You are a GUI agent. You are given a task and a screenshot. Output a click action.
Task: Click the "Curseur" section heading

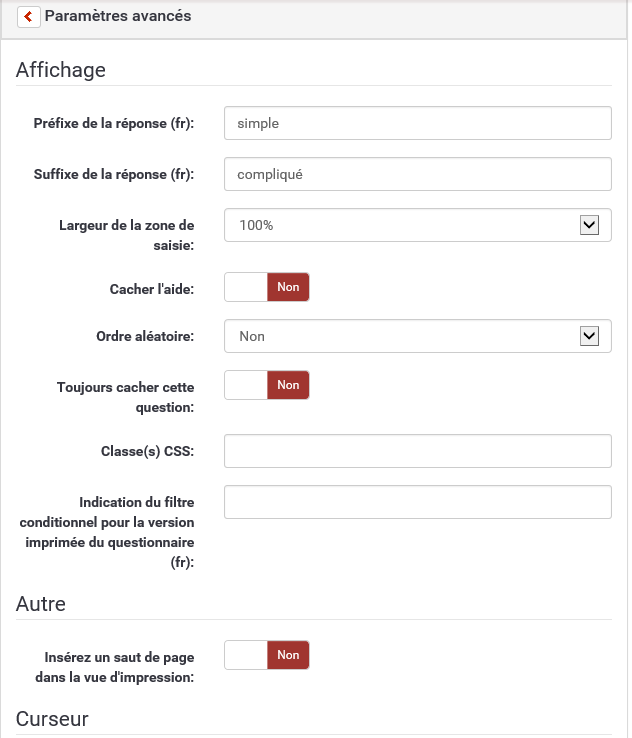[52, 719]
